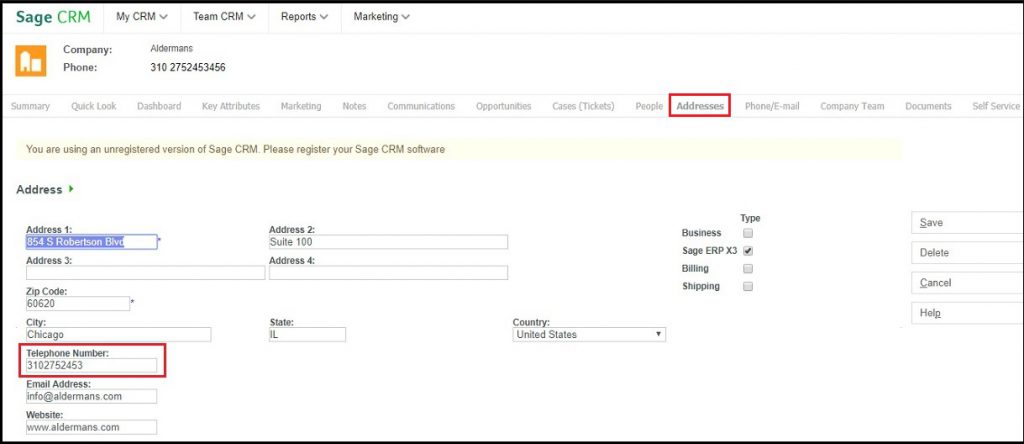This screenshot has width=1024, height=444.
Task: Focus the empty Address 3 field
Action: [x=146, y=273]
